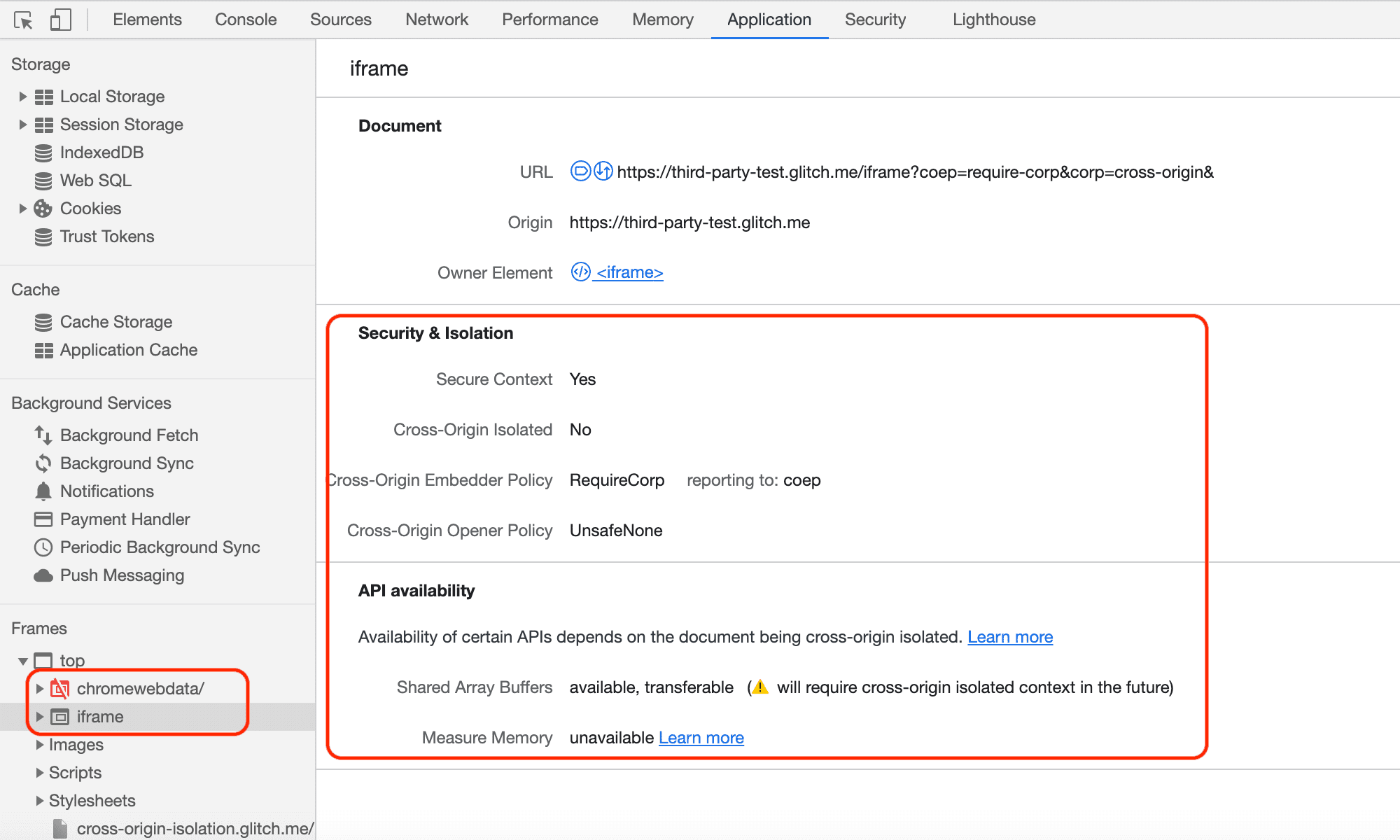Select the Application tab
Viewport: 1400px width, 840px height.
[769, 18]
